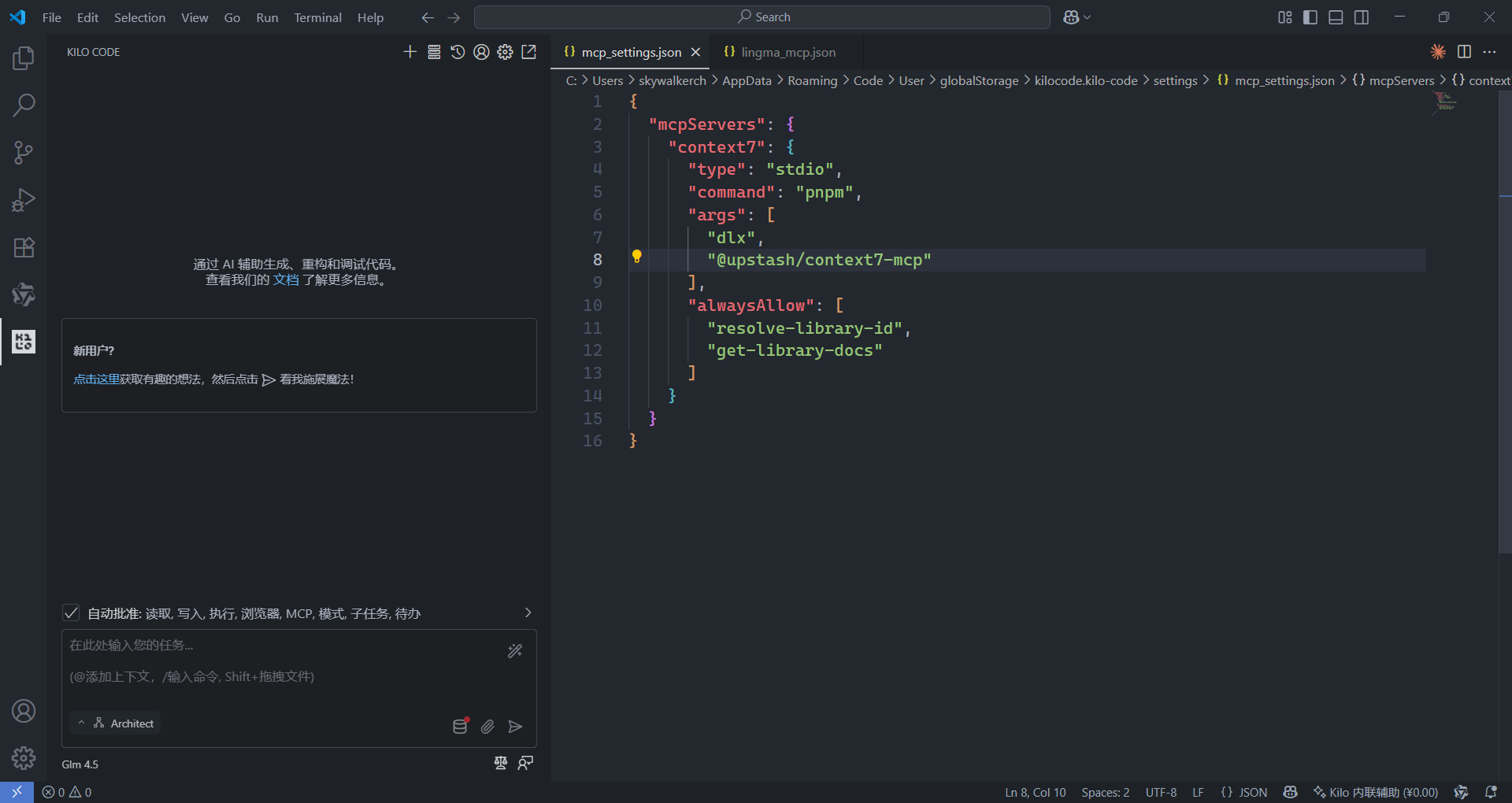The height and width of the screenshot is (803, 1512).
Task: Select Kilo Code icon in activity bar
Action: click(24, 342)
